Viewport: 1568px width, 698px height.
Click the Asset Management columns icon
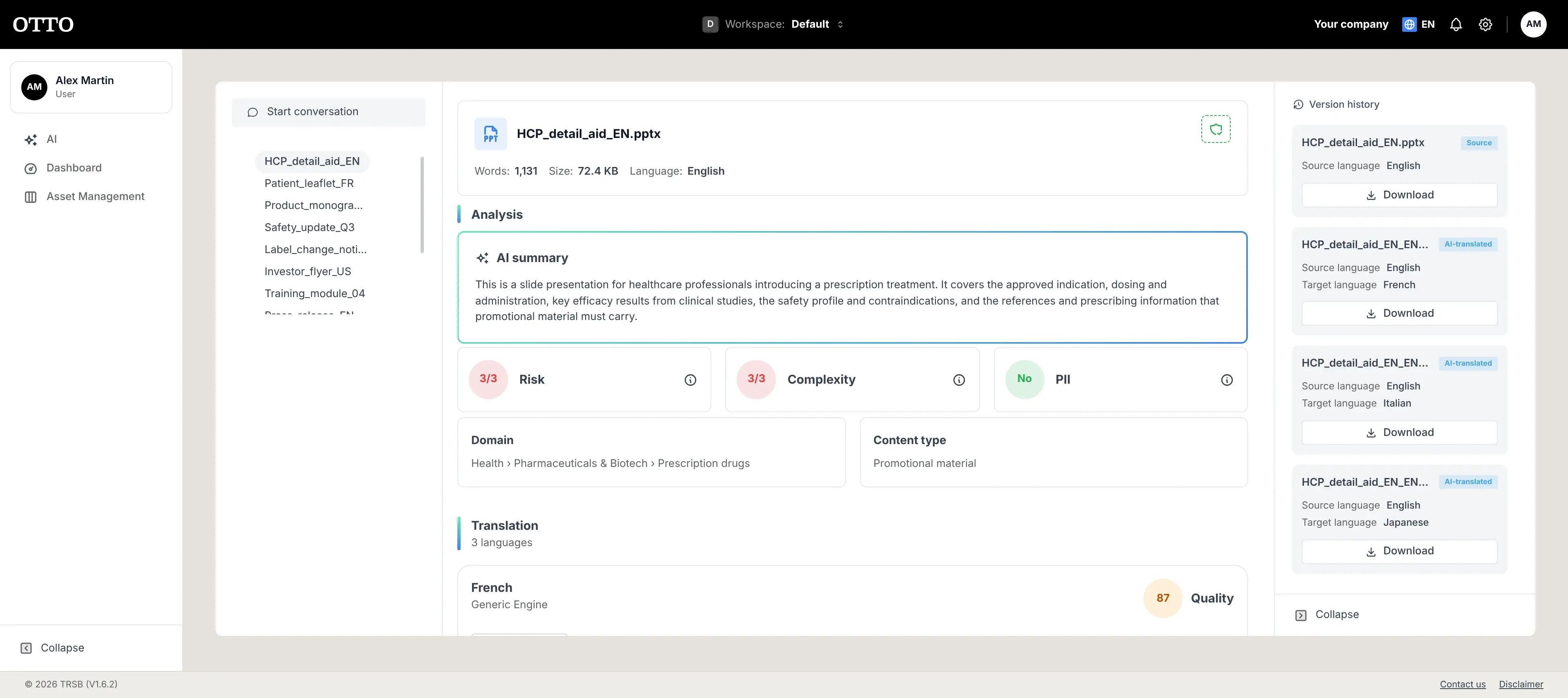tap(31, 197)
